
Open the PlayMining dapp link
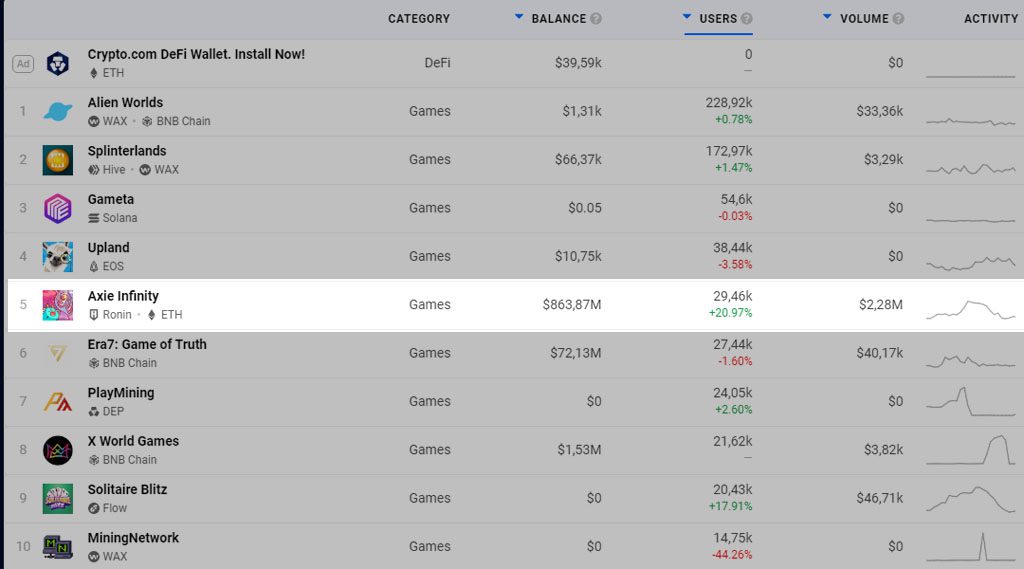click(x=121, y=393)
